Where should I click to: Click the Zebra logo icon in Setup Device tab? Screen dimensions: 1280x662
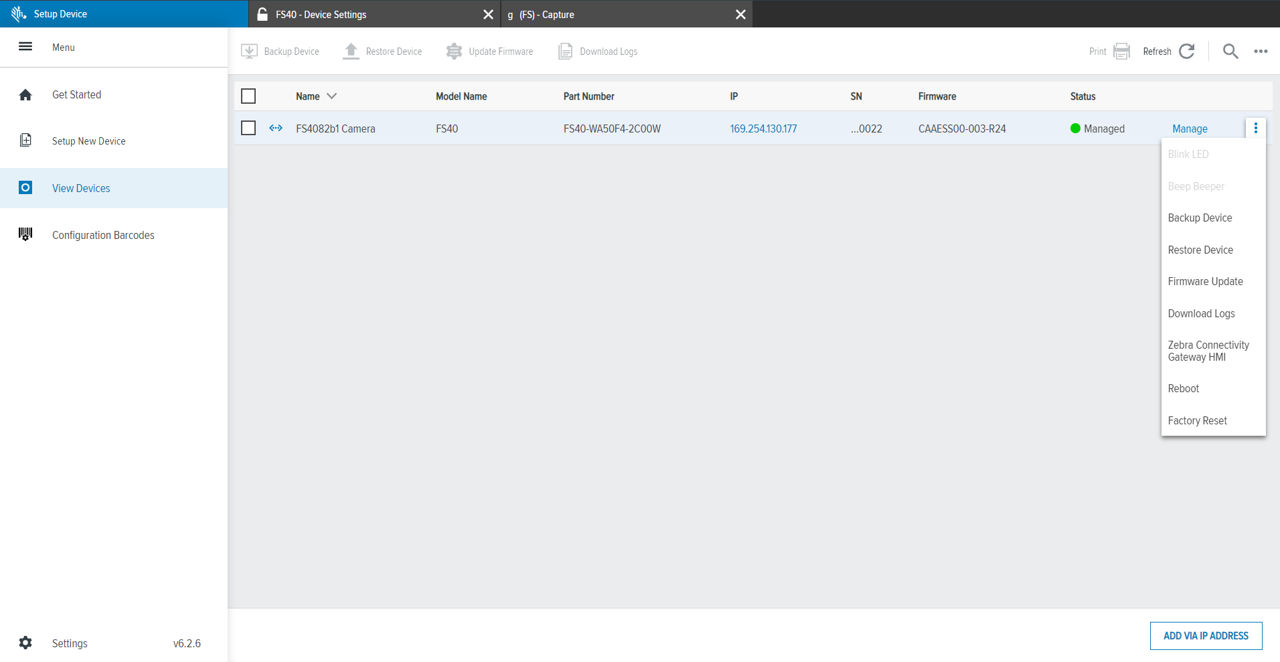[x=19, y=14]
